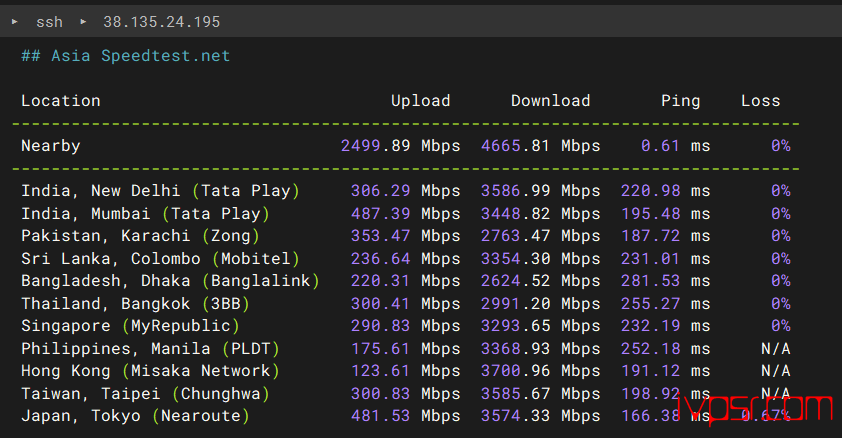Screen dimensions: 842x438
Task: Click Hong Kong upload 123.61 Mbps
Action: click(x=405, y=371)
